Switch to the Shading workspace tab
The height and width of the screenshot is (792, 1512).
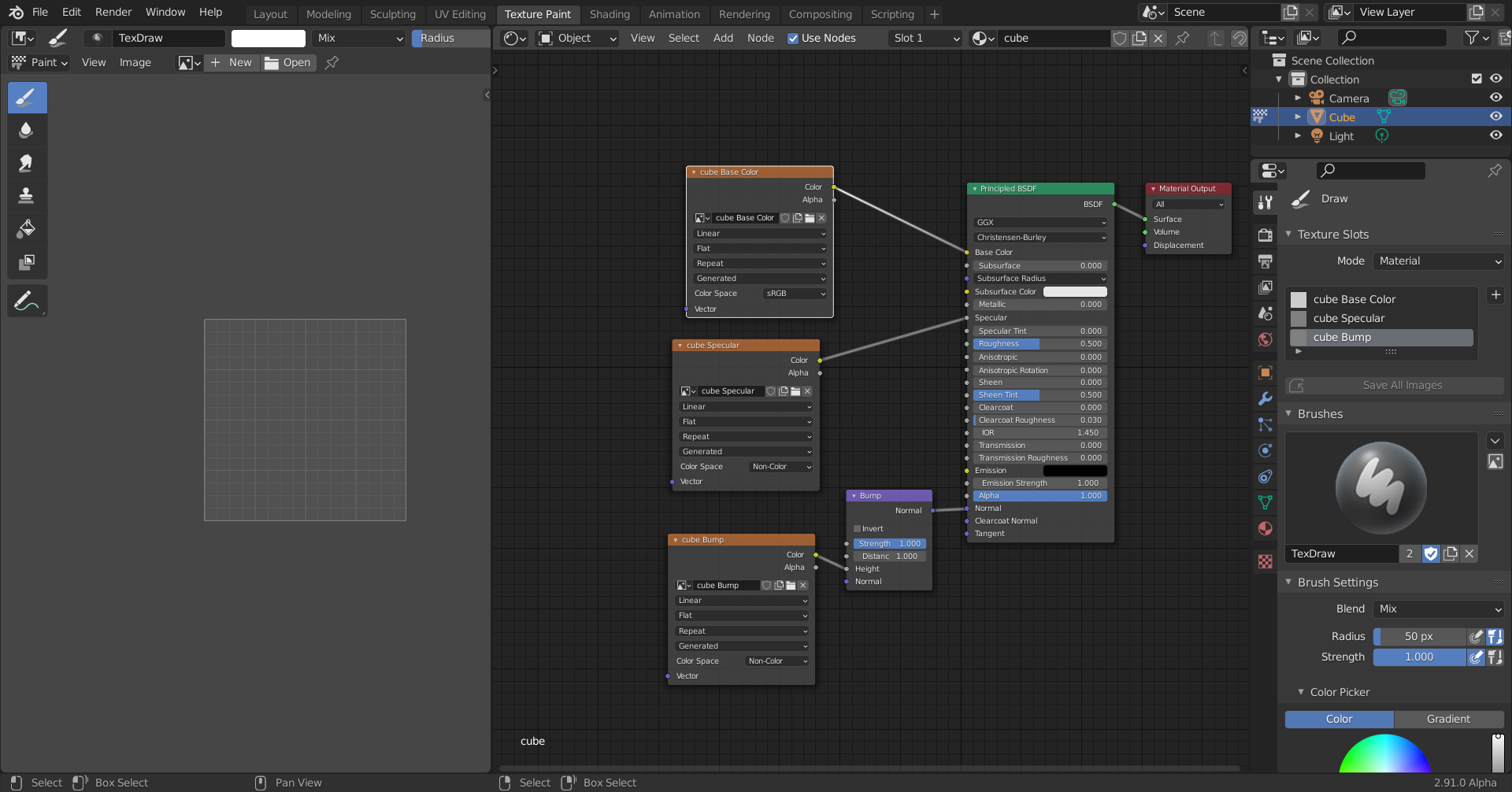click(x=610, y=14)
